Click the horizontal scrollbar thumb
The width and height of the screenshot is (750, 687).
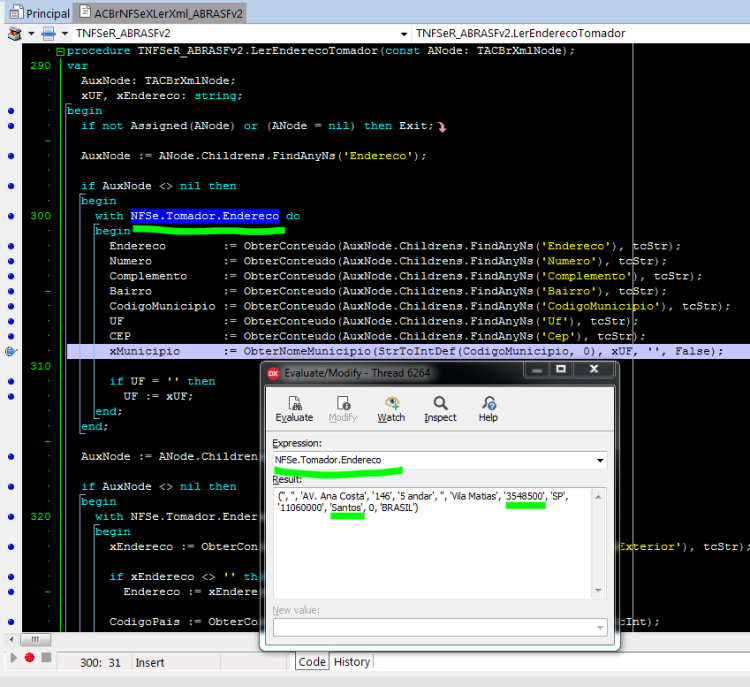pos(35,639)
